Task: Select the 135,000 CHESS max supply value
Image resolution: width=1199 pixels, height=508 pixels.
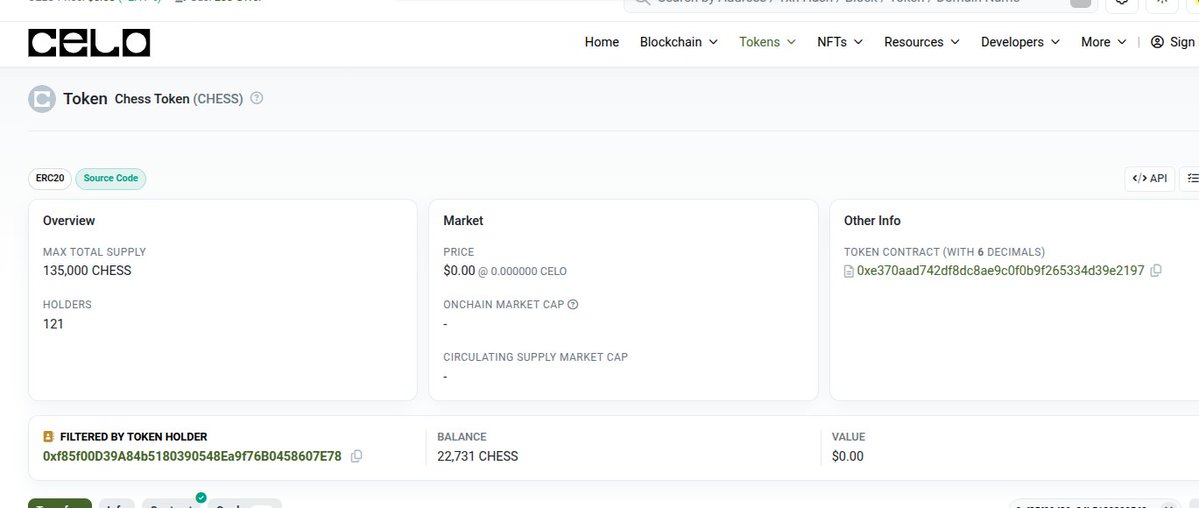Action: [x=87, y=270]
